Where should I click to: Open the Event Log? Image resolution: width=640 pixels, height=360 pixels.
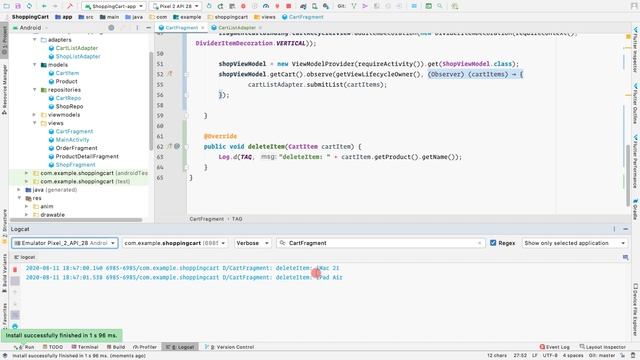click(555, 347)
